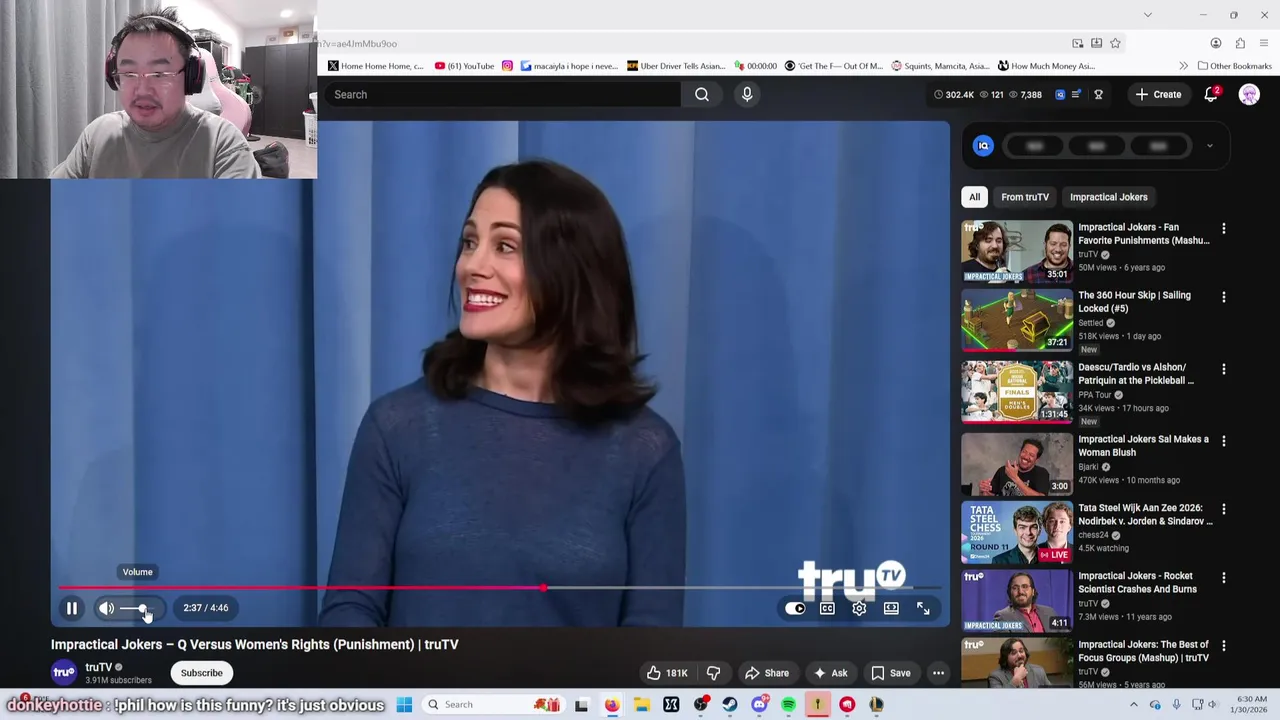Switch to theater mode

click(891, 608)
